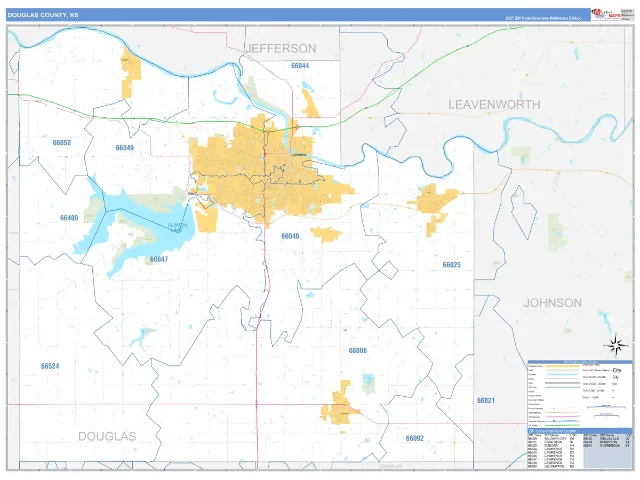The width and height of the screenshot is (640, 480).
Task: Click ZIP code label 66050
Action: pos(62,143)
